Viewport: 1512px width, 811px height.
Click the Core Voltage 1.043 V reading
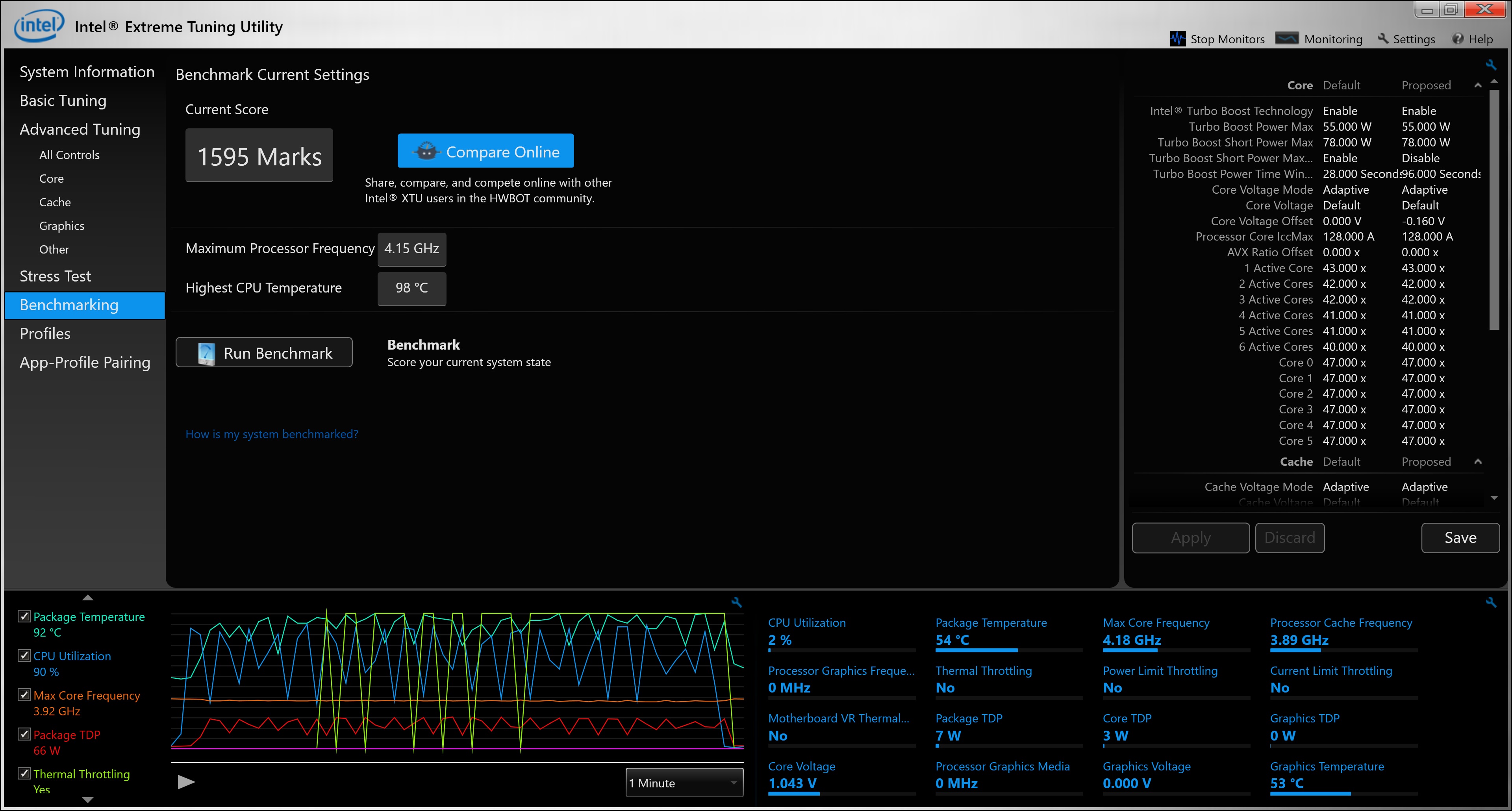point(792,783)
